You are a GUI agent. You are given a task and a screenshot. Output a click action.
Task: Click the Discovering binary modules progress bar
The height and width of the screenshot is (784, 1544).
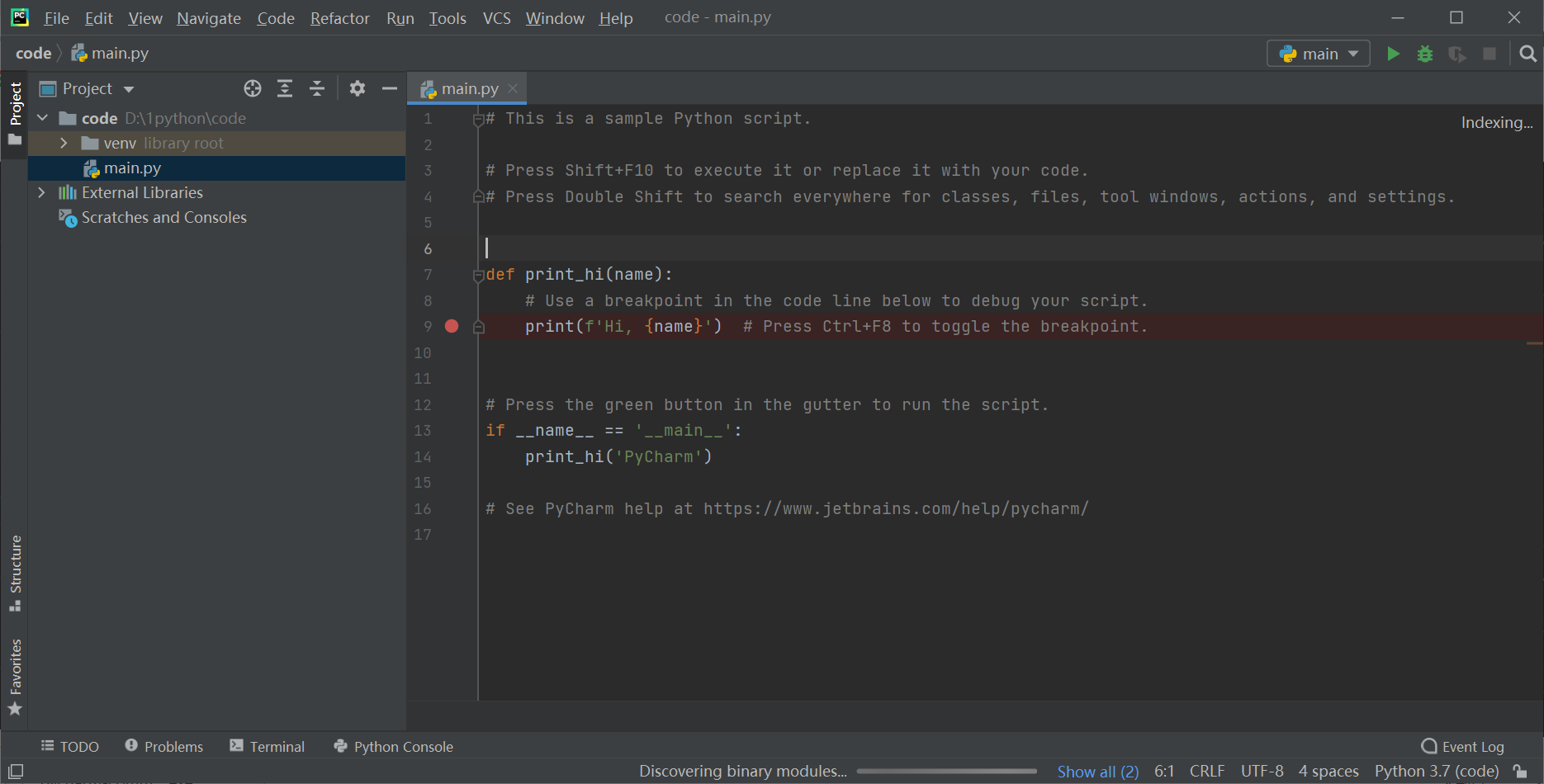946,772
